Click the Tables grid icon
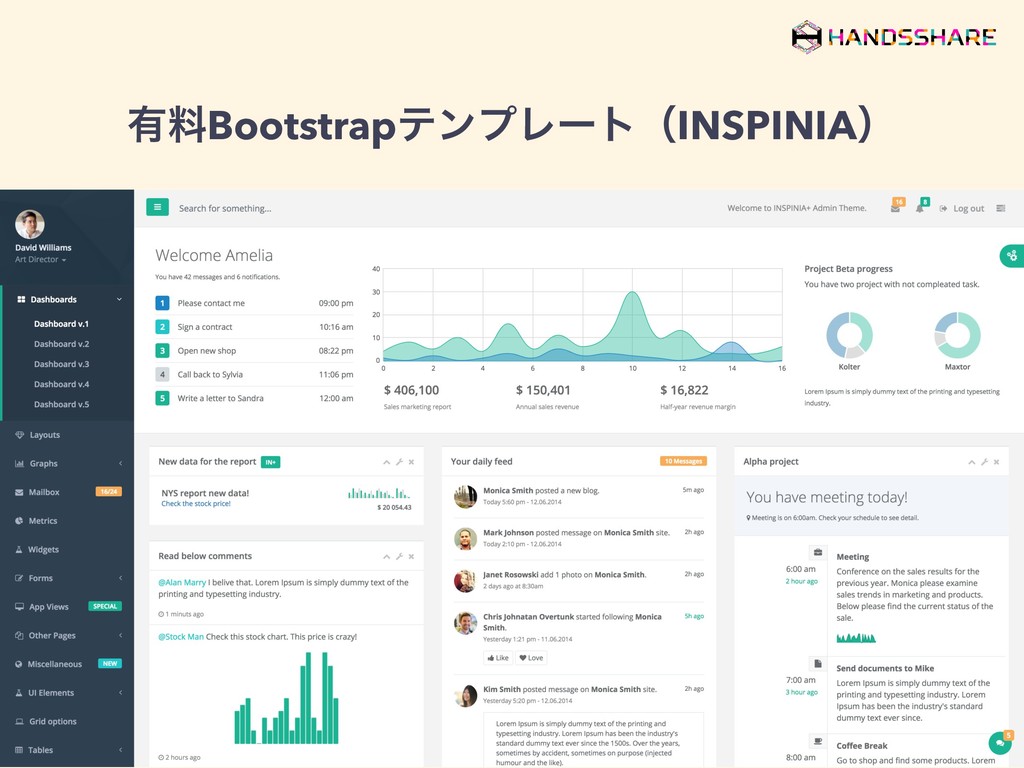This screenshot has width=1024, height=768. point(19,750)
